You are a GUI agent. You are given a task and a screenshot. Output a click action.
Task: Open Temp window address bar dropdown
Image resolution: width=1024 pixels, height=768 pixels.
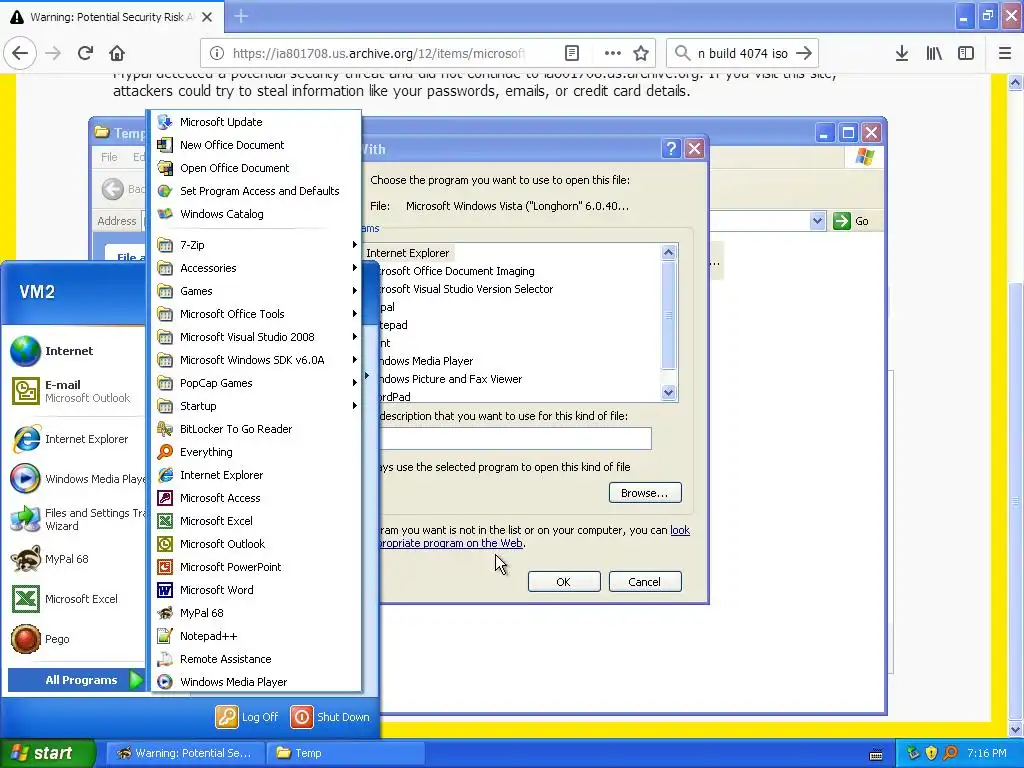(x=818, y=221)
